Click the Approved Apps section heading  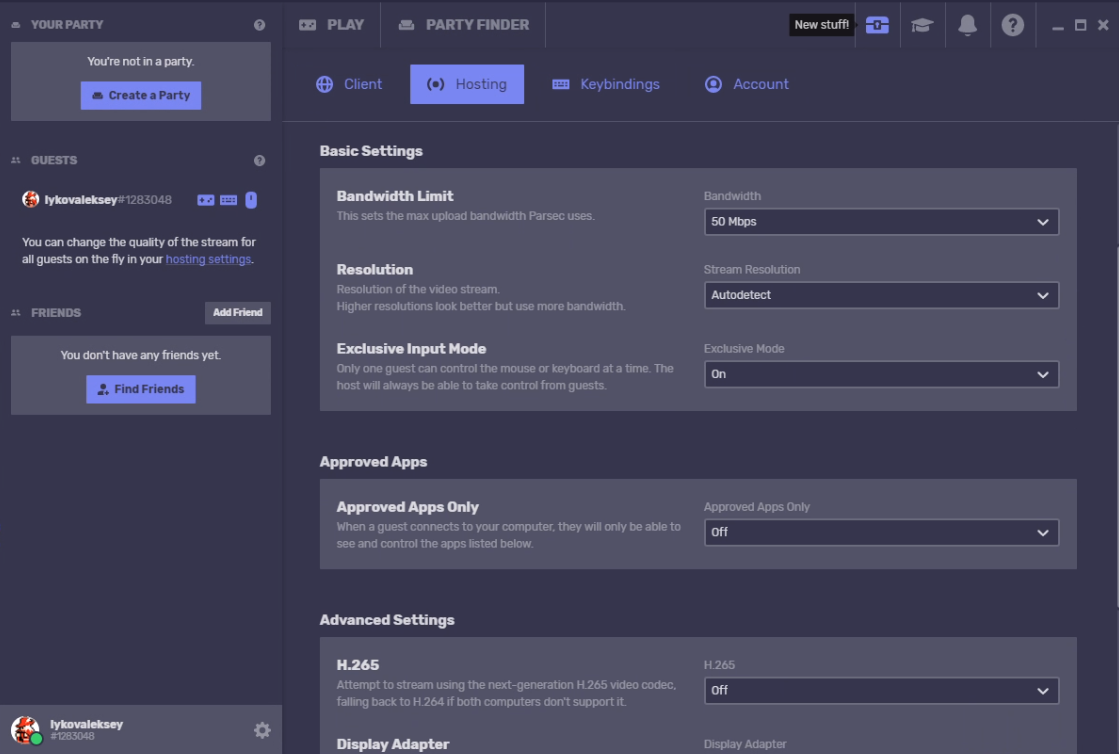tap(373, 462)
